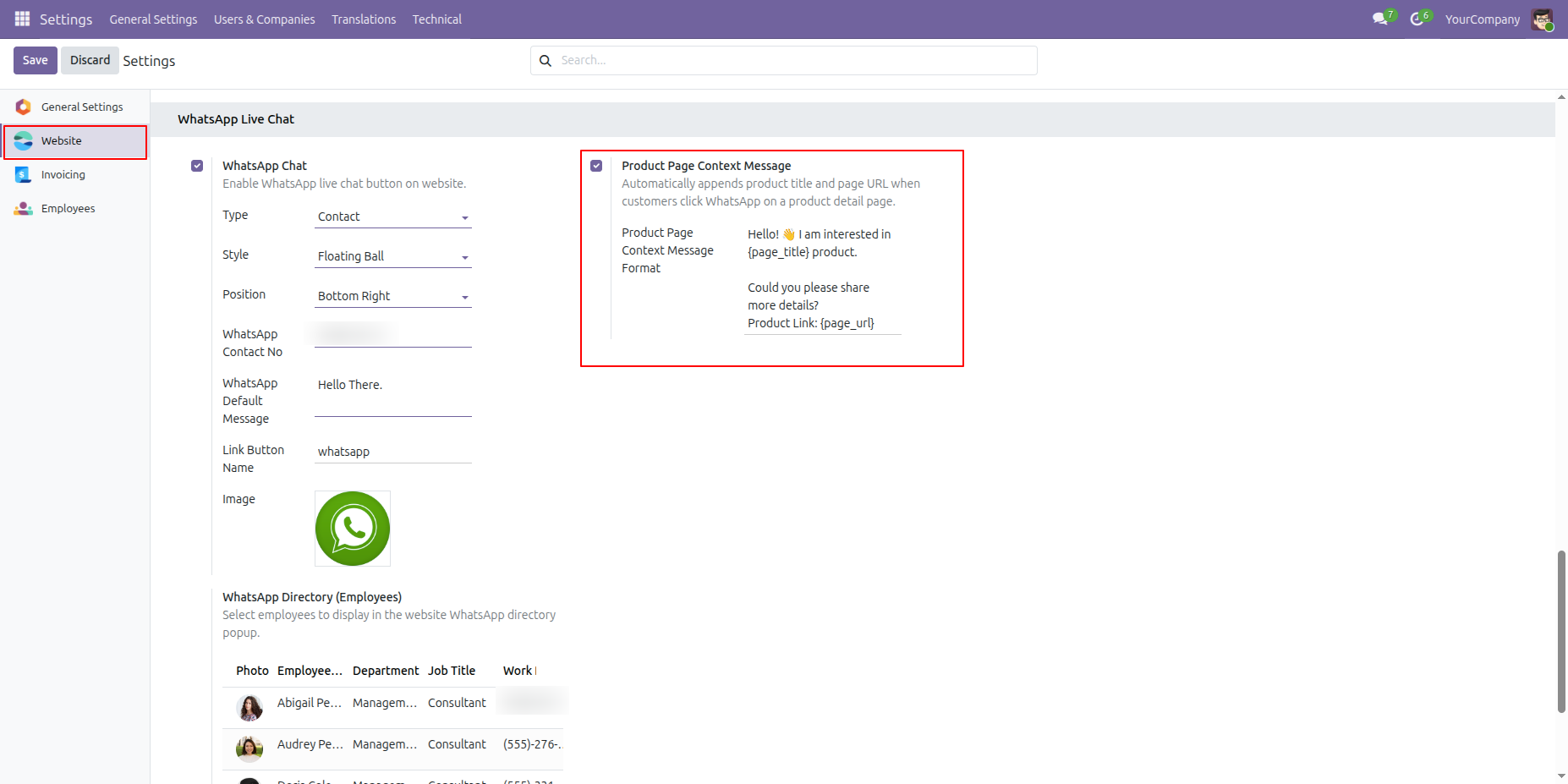Sort by the Department column header
Screen dimensions: 1568x784
pos(385,671)
